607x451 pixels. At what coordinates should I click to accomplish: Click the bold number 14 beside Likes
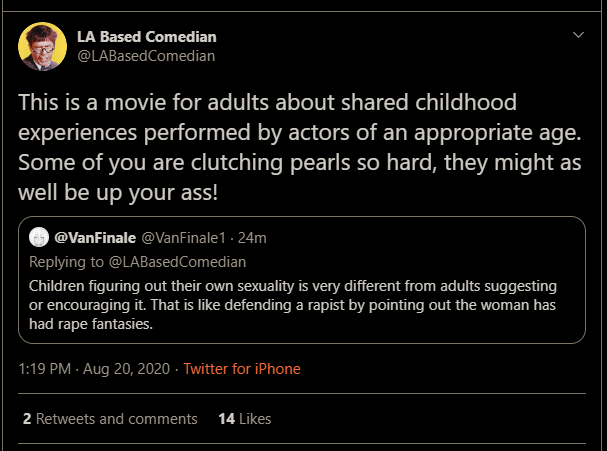coord(226,419)
